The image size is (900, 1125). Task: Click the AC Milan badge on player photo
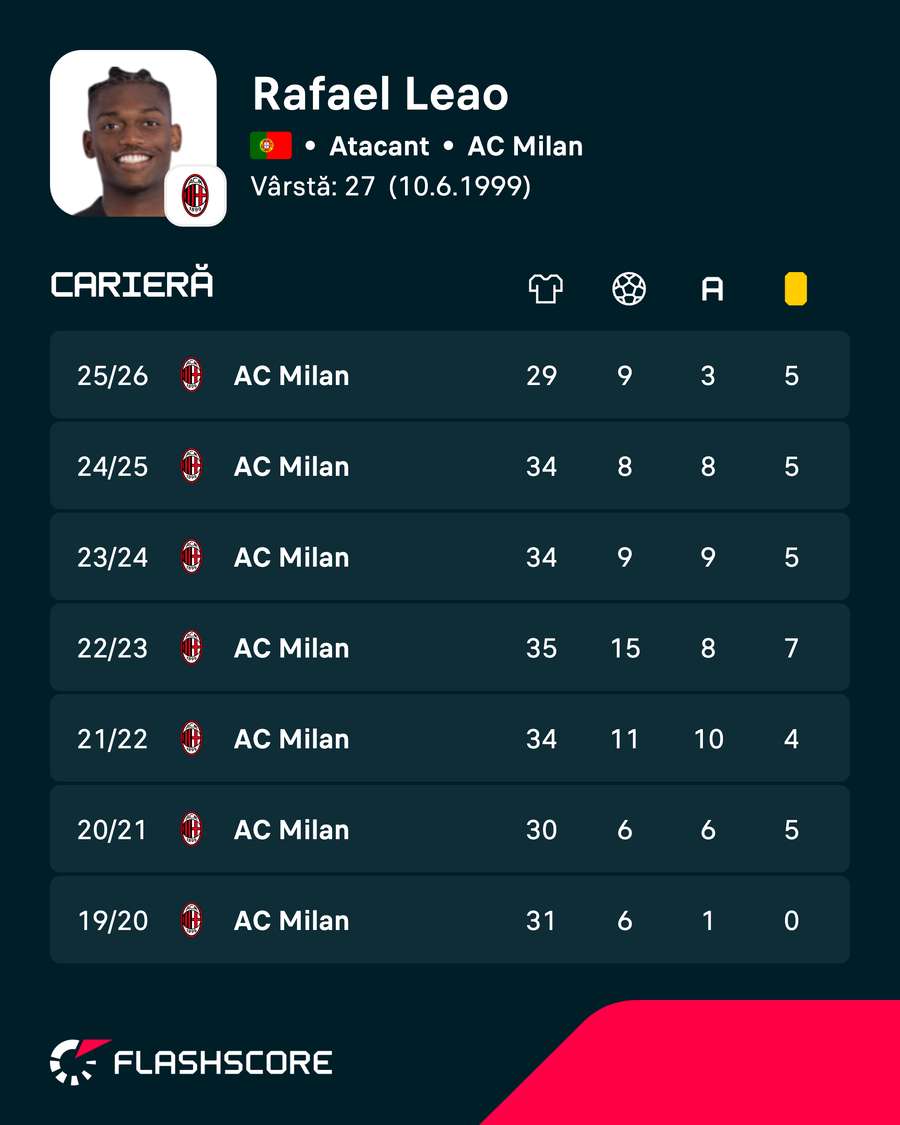(195, 196)
